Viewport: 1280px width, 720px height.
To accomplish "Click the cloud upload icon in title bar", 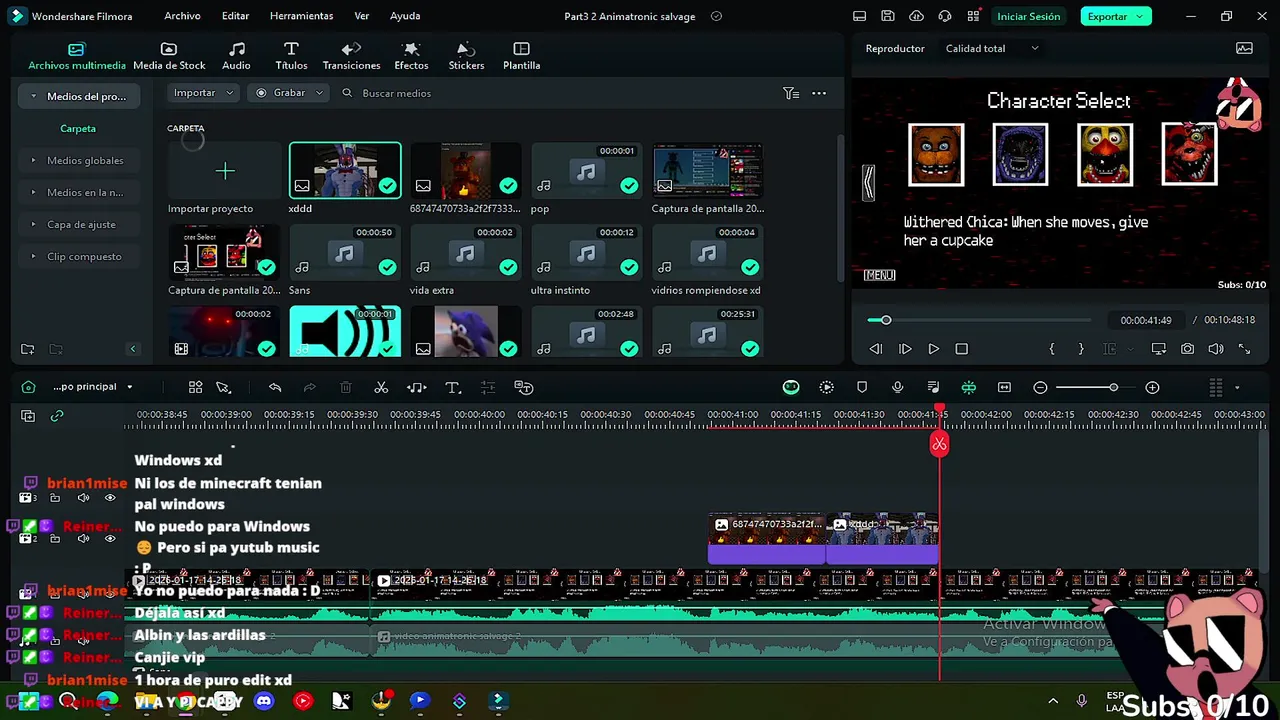I will point(916,16).
